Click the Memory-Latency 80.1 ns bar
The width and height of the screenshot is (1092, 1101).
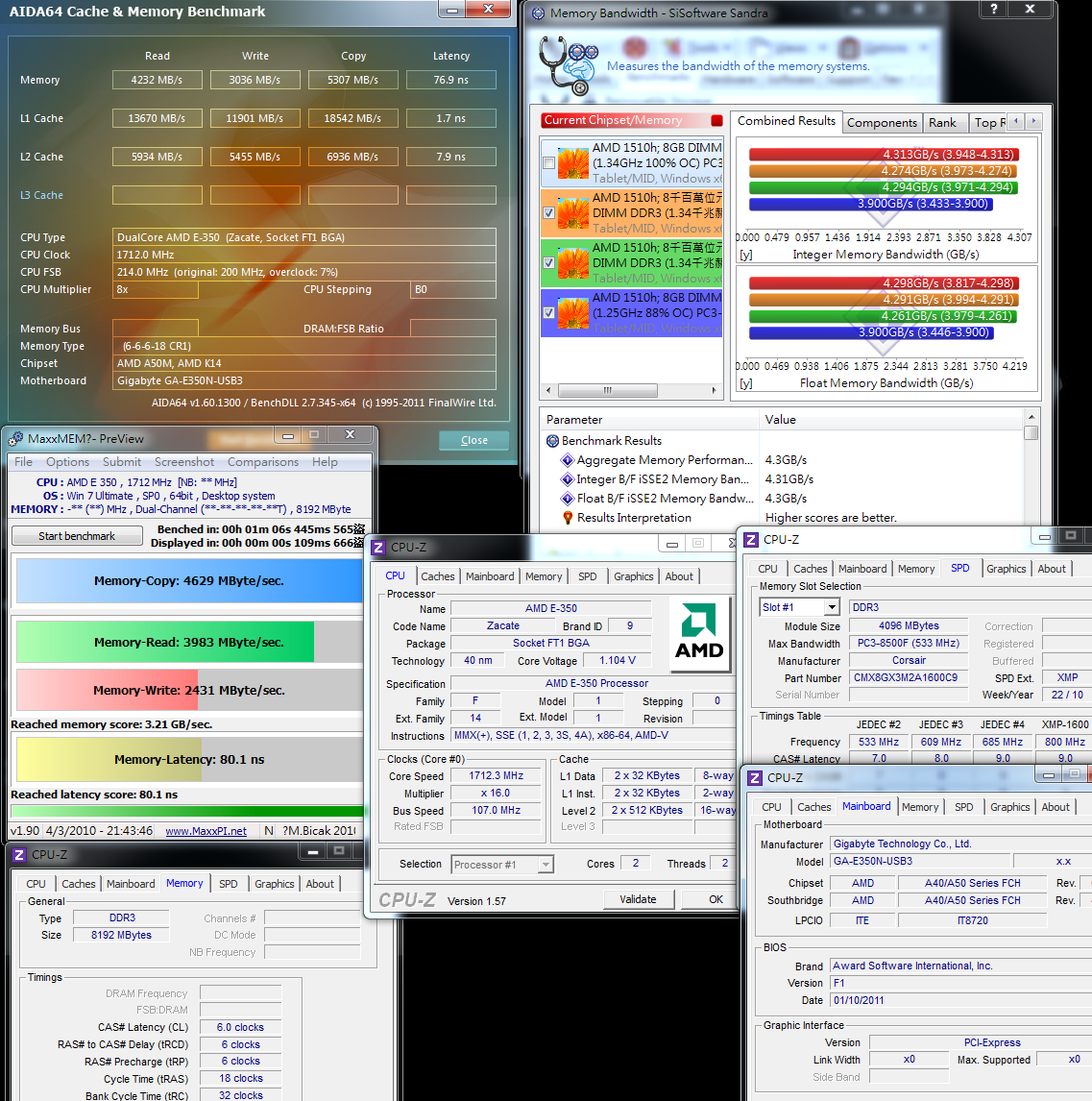click(x=189, y=760)
